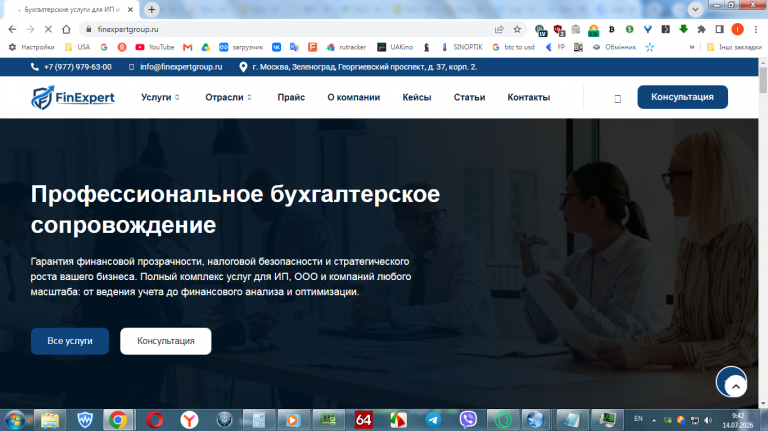Open the Windows Start menu

click(15, 420)
